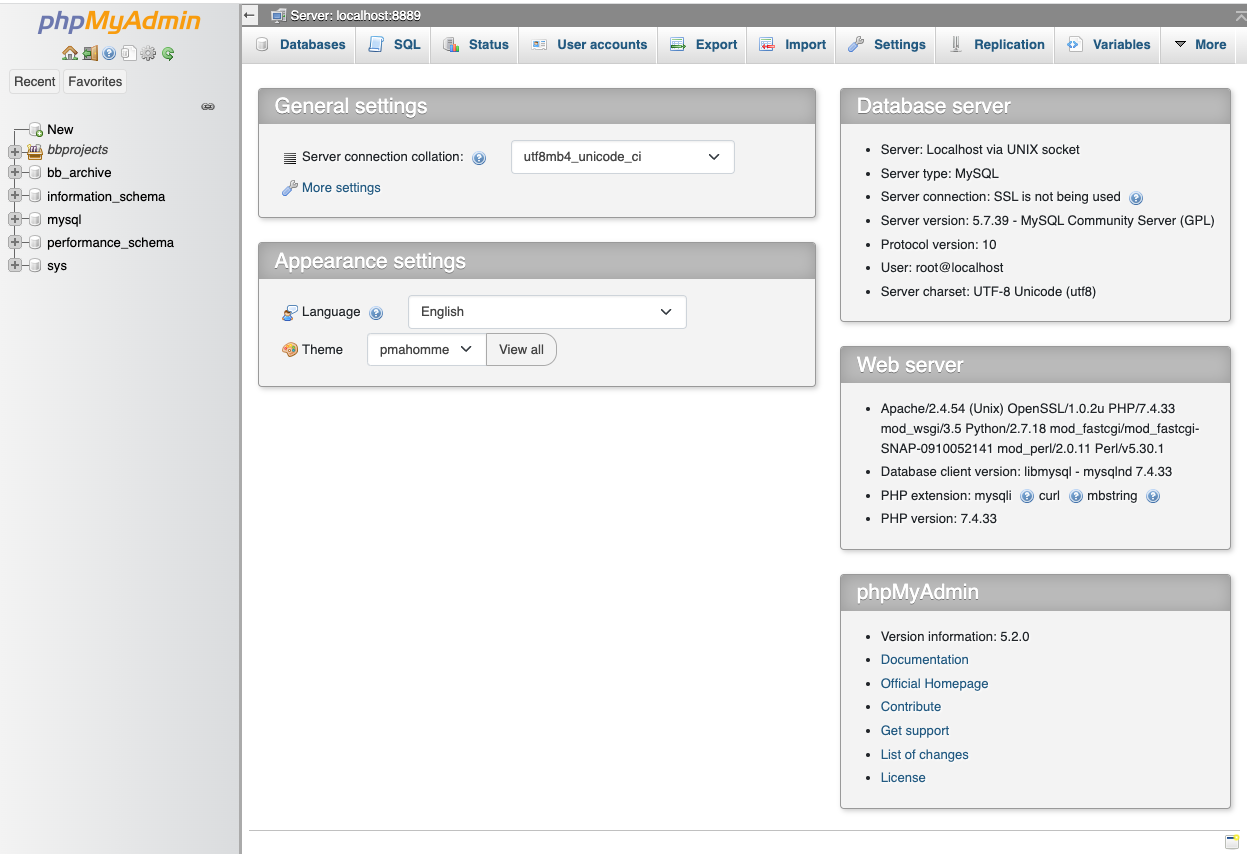Click the Recent button
Image resolution: width=1247 pixels, height=854 pixels.
click(35, 82)
